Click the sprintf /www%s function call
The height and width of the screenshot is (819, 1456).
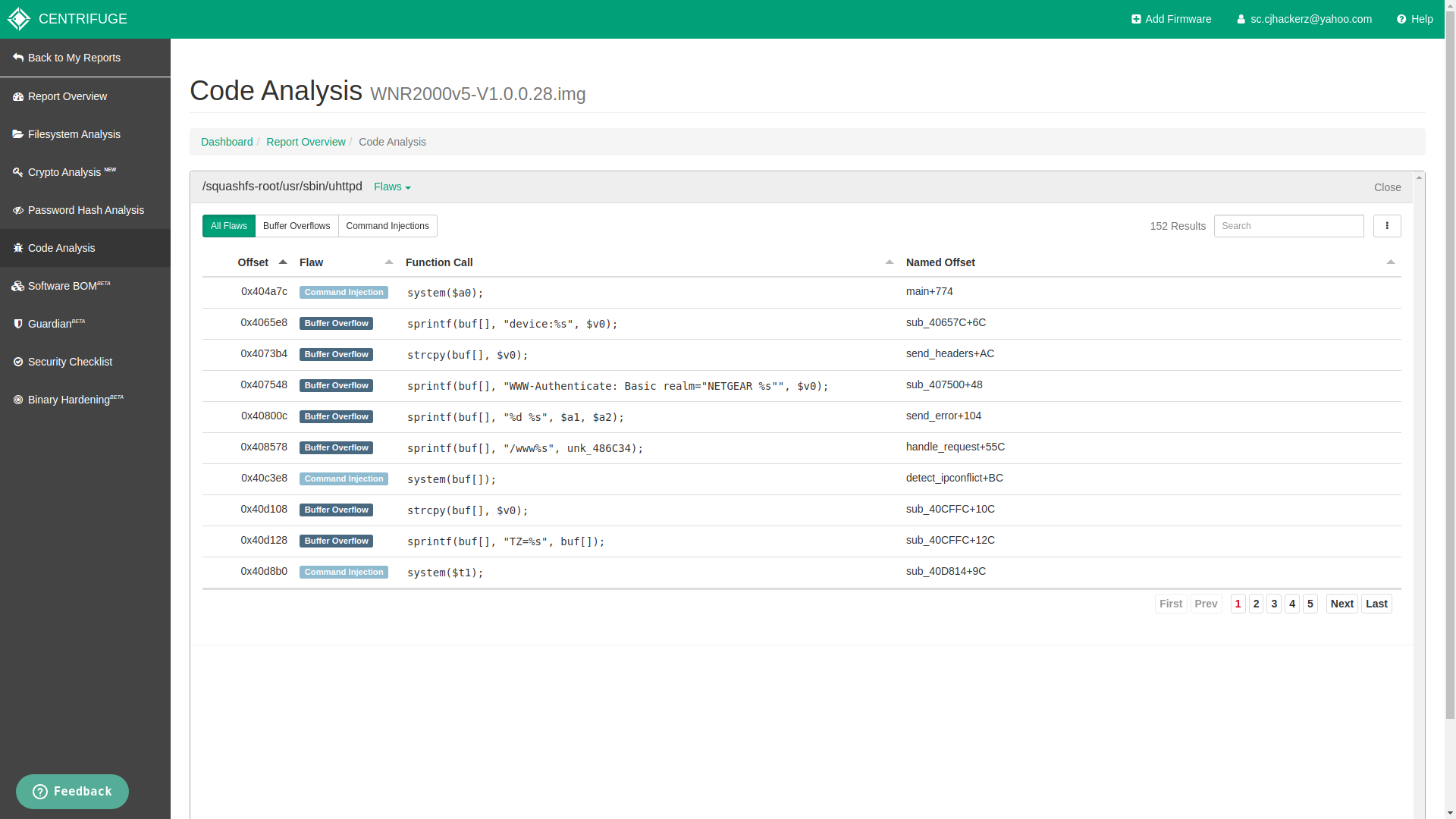[x=525, y=448]
